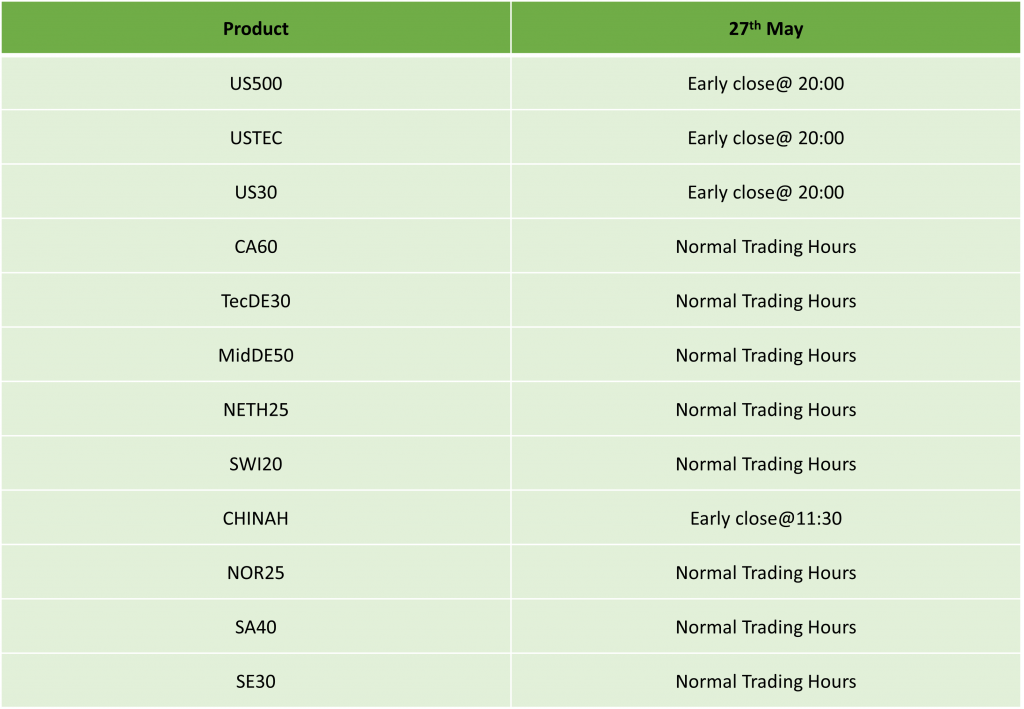
Task: Click SWI20's Normal Trading Hours cell
Action: point(765,464)
